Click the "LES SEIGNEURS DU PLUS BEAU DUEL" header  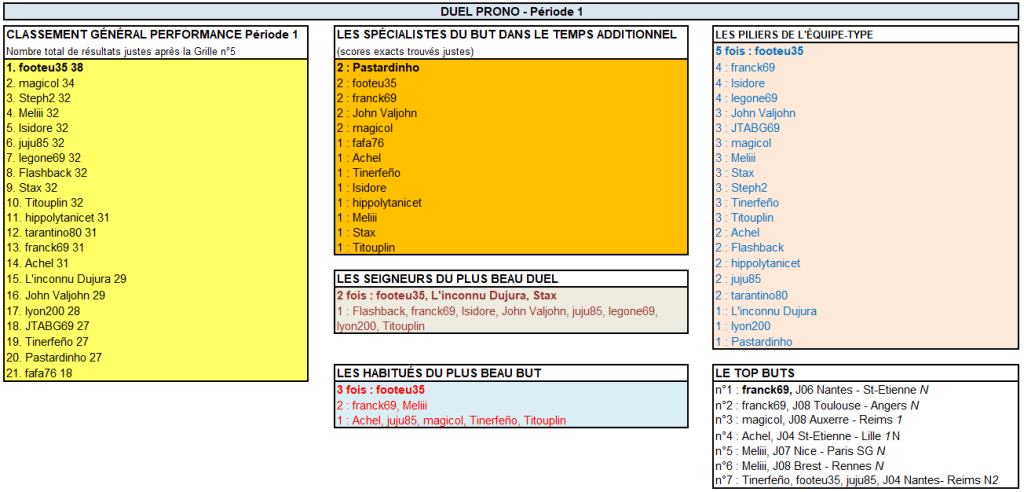point(447,279)
